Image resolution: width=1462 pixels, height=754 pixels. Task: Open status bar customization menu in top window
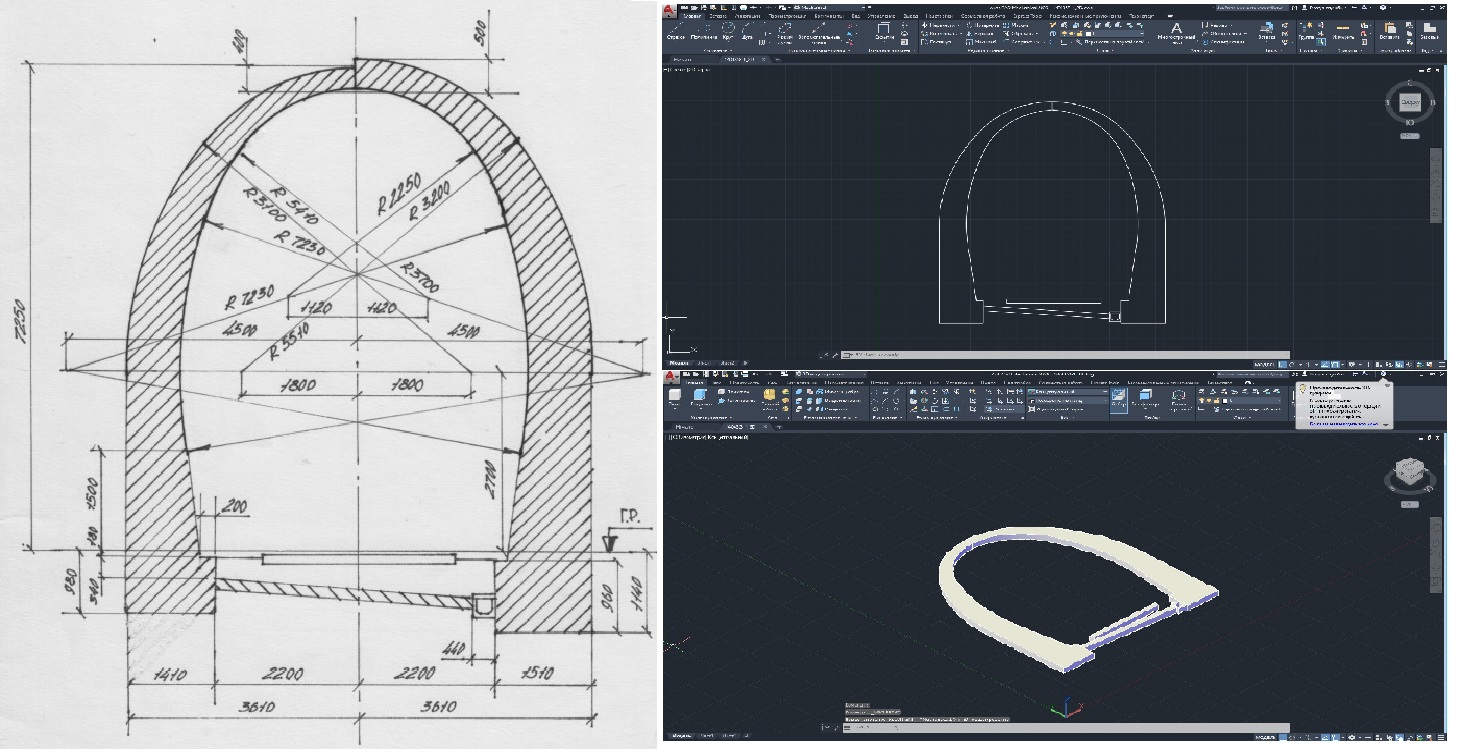pyautogui.click(x=1443, y=364)
